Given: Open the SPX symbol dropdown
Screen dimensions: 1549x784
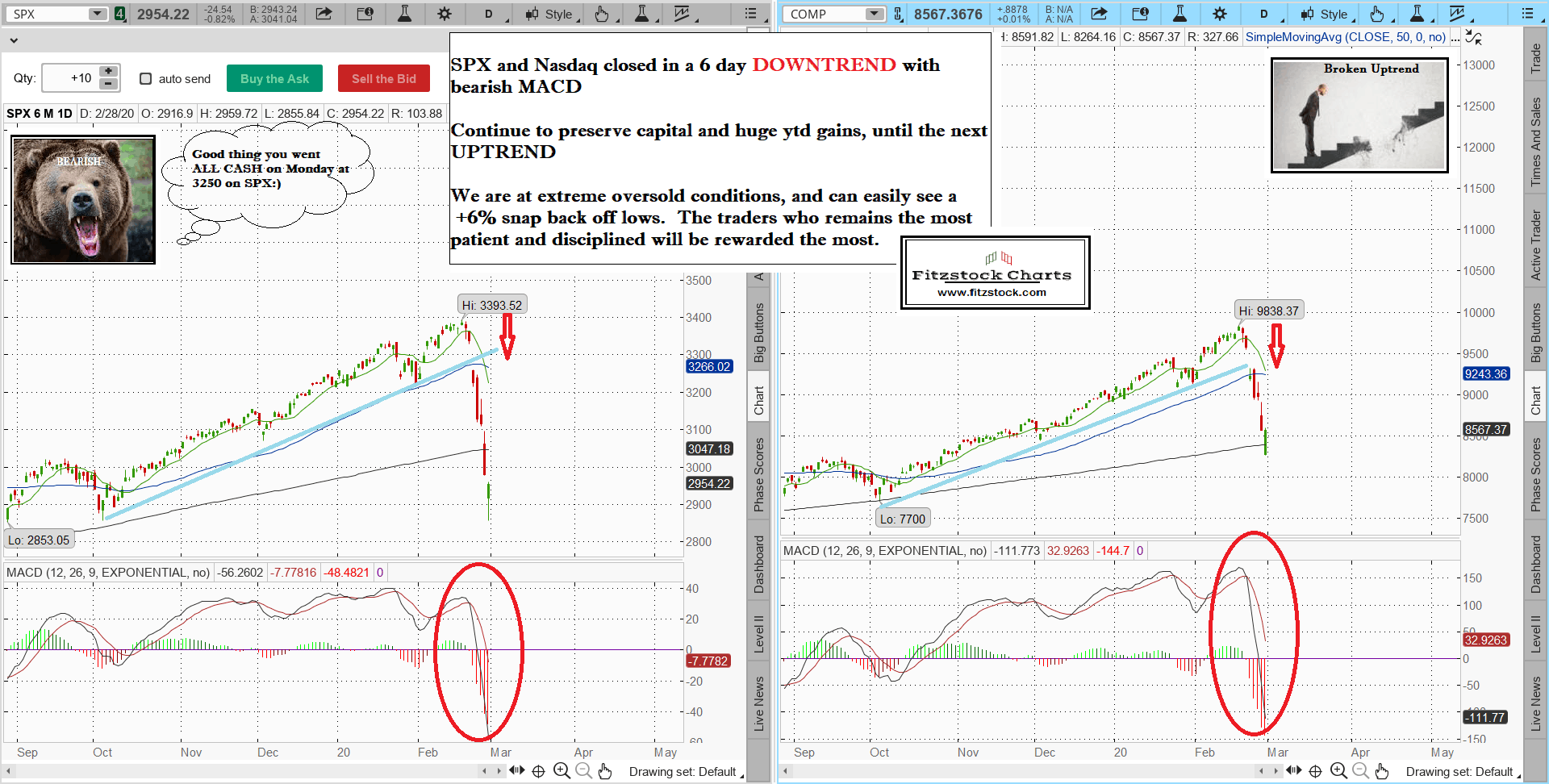Looking at the screenshot, I should coord(97,14).
